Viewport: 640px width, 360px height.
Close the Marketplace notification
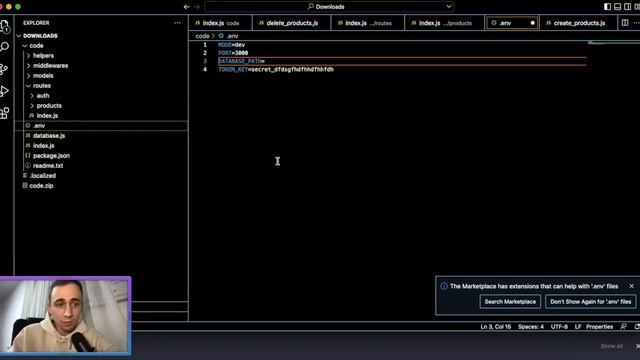point(631,286)
